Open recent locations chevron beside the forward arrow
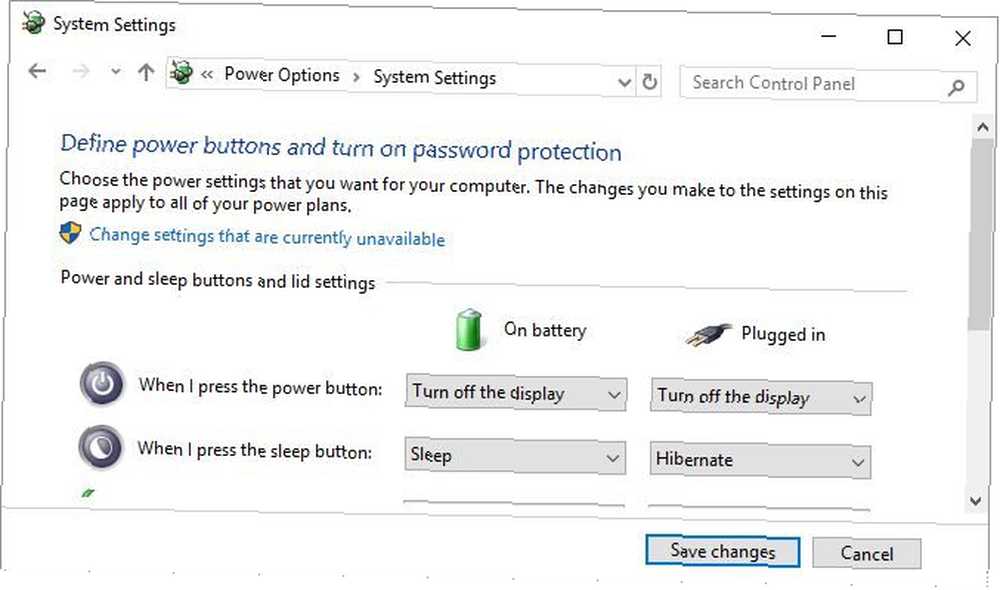Image resolution: width=1000 pixels, height=590 pixels. coord(115,72)
